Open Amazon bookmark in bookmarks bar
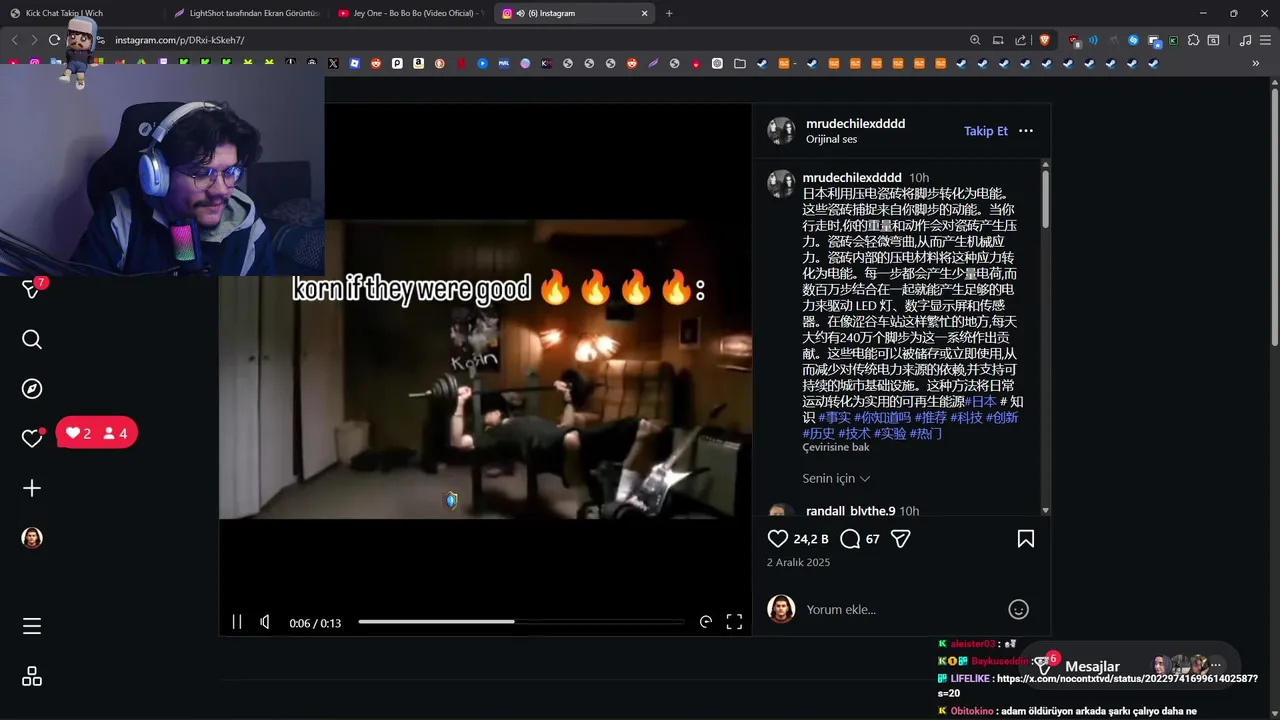The width and height of the screenshot is (1280, 720). 418,63
